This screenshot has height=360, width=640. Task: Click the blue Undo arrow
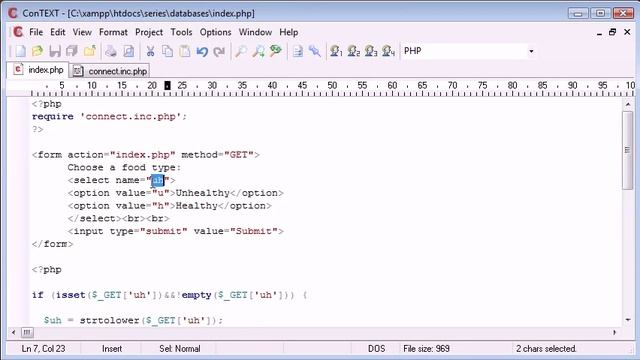click(202, 51)
